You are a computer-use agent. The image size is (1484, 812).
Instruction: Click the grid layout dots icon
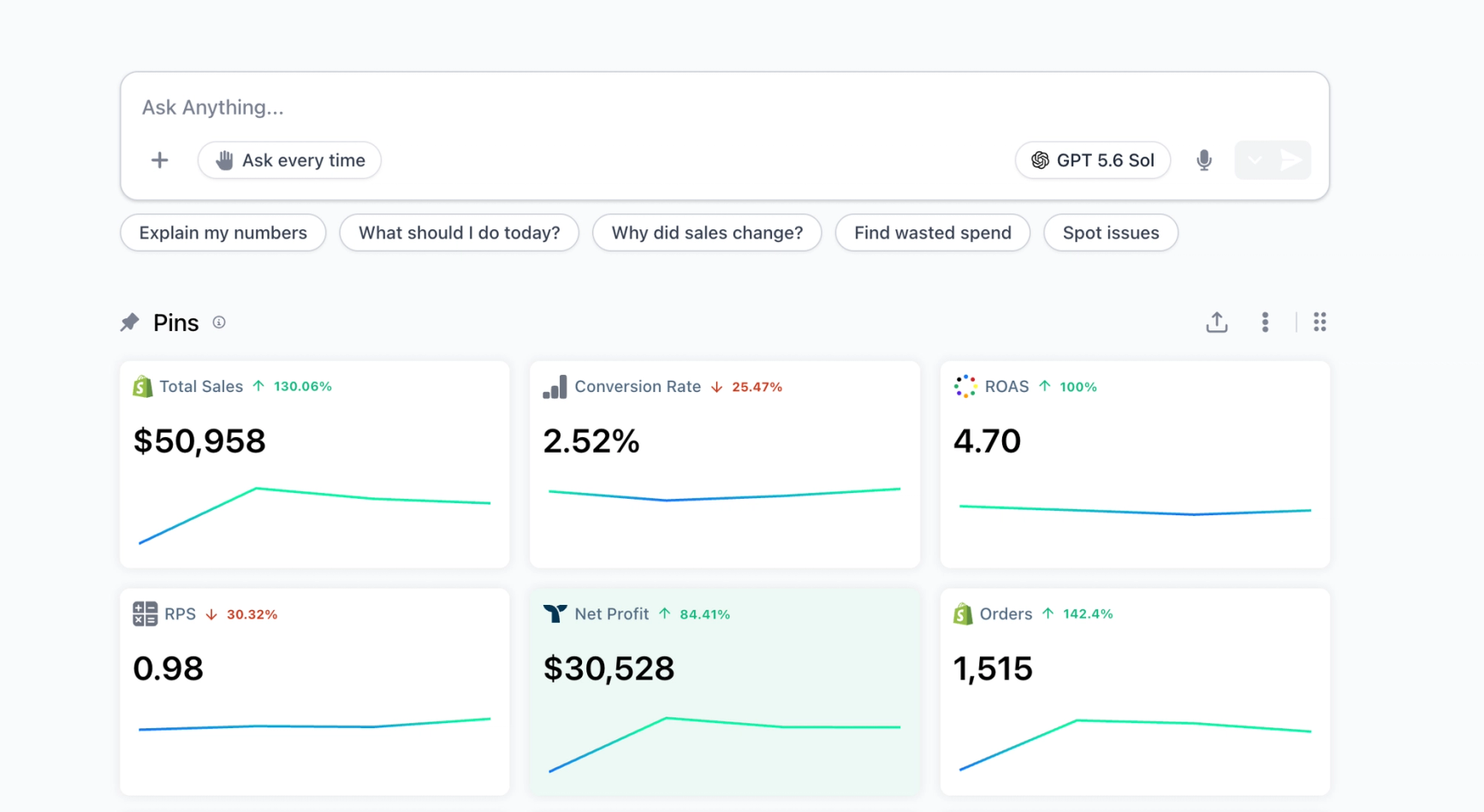coord(1320,322)
